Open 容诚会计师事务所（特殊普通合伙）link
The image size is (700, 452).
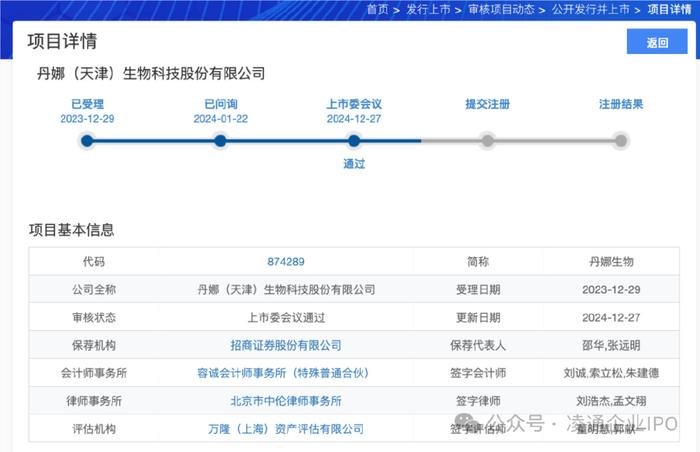click(x=286, y=373)
